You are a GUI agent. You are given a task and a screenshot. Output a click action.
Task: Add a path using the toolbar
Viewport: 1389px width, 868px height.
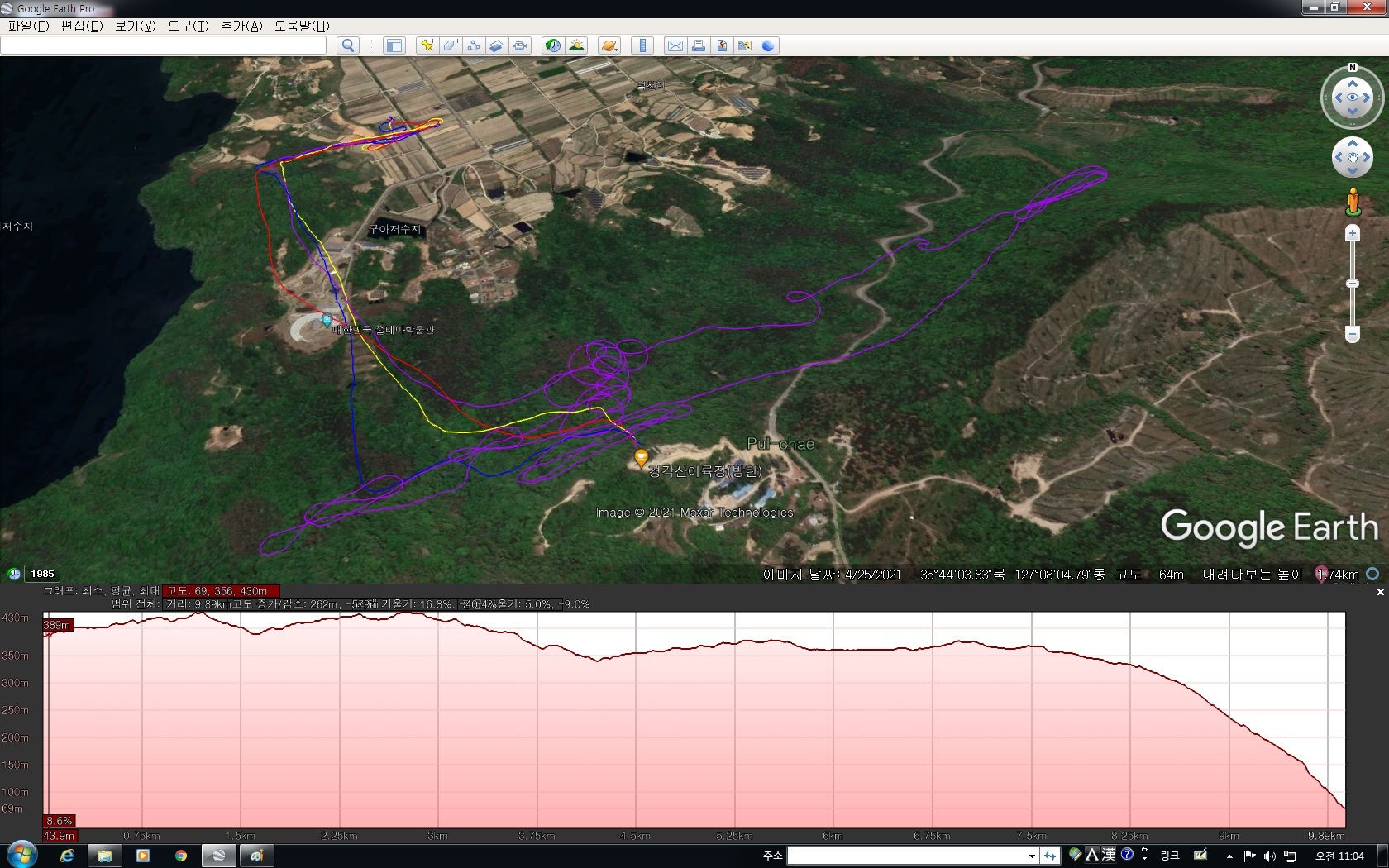pos(474,45)
